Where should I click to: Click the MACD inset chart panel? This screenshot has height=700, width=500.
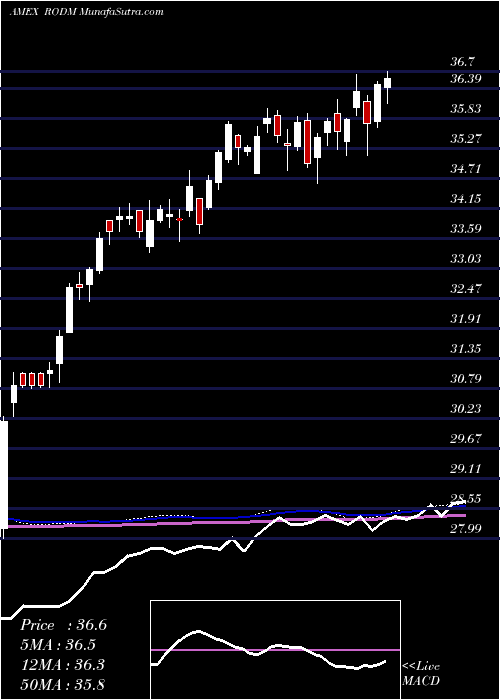tap(275, 650)
